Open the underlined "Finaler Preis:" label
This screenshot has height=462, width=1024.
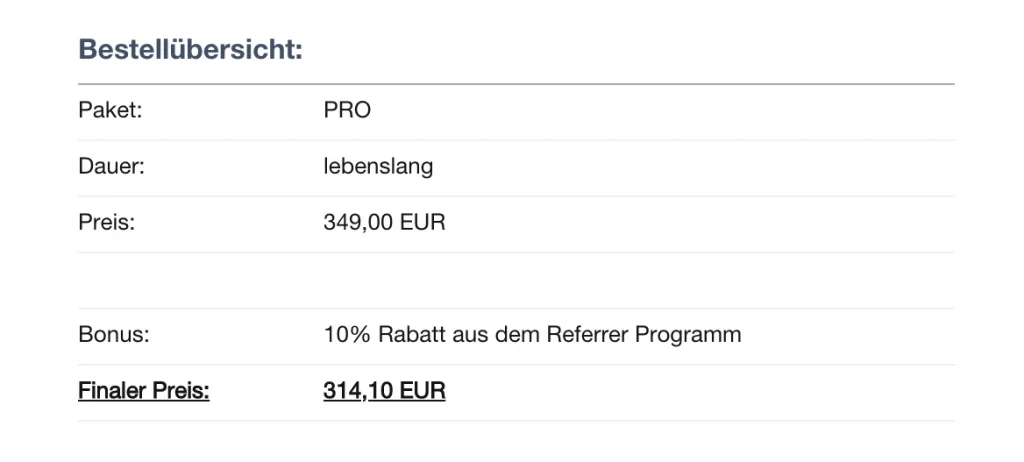(x=144, y=391)
